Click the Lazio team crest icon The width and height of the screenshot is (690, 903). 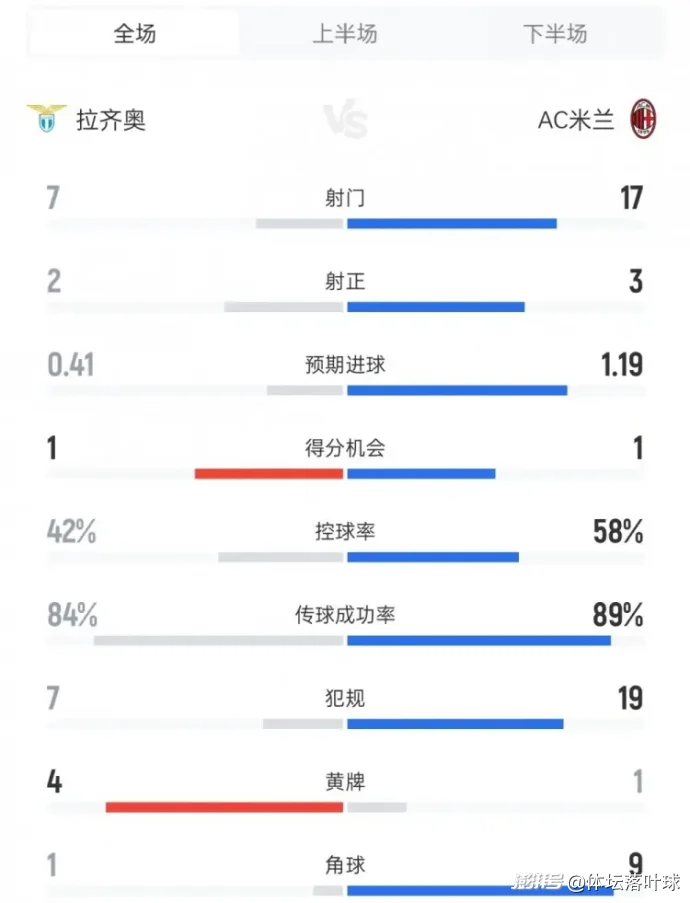(x=46, y=119)
